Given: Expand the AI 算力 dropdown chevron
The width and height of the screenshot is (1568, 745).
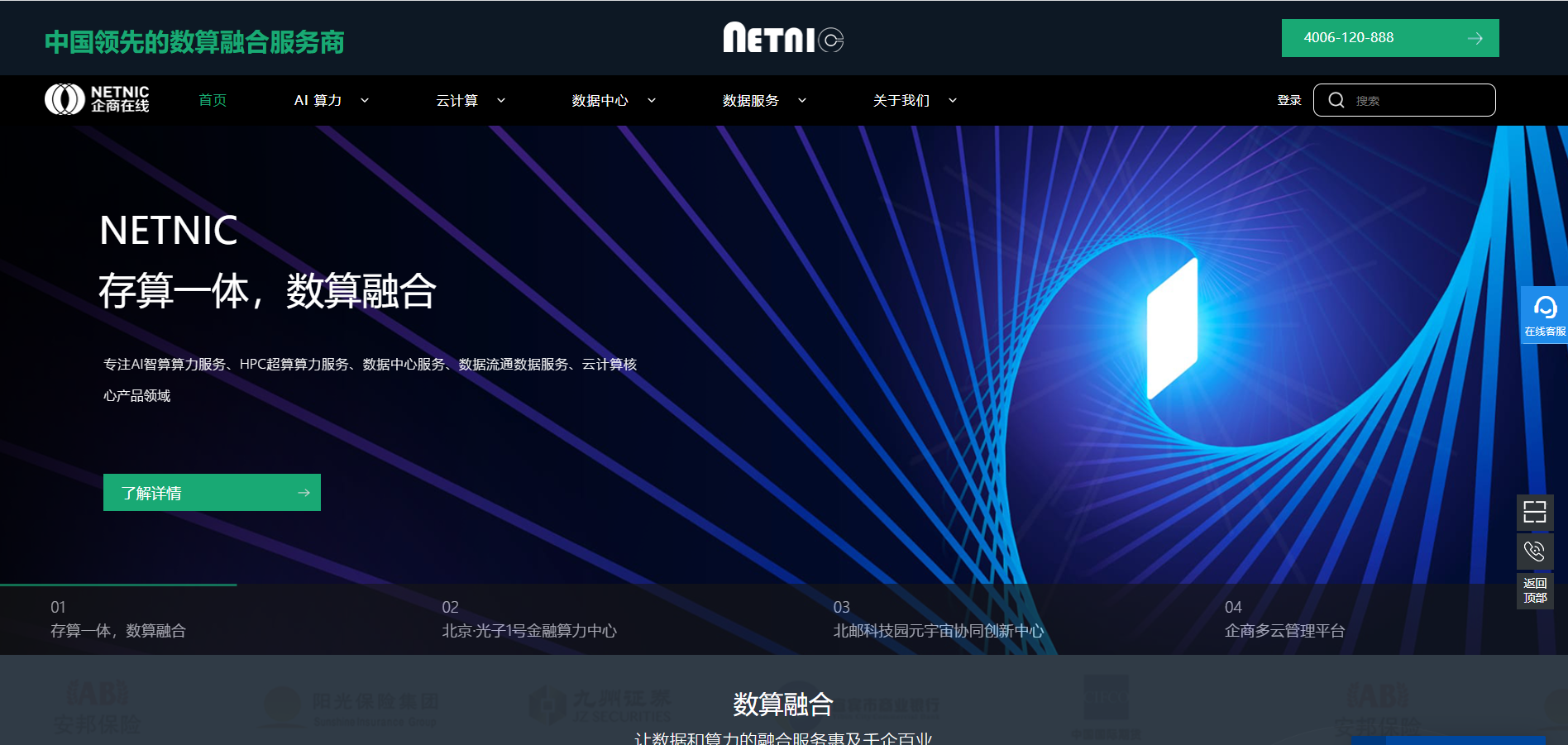Looking at the screenshot, I should 365,100.
